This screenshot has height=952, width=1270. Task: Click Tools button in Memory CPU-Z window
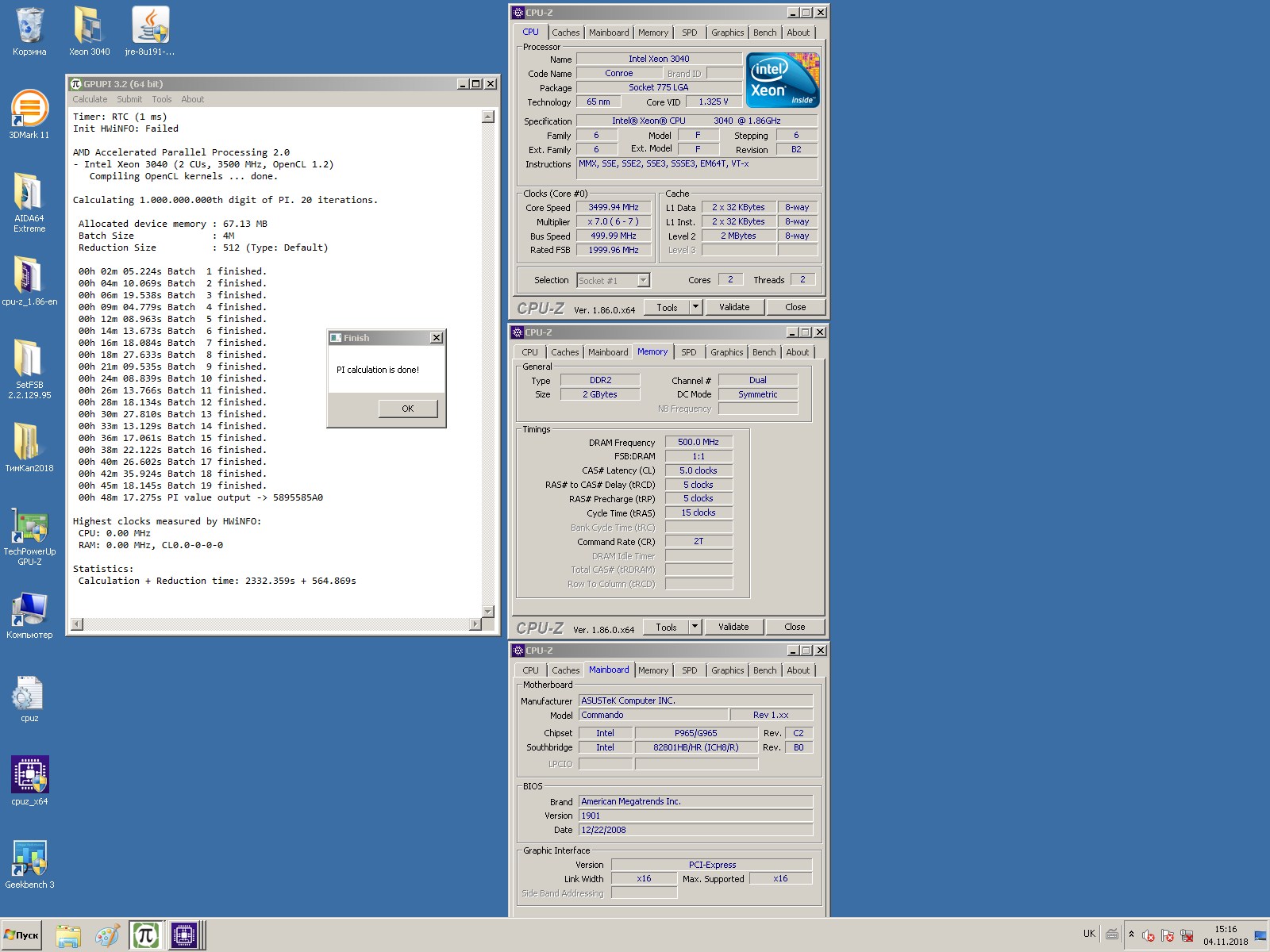[x=666, y=627]
